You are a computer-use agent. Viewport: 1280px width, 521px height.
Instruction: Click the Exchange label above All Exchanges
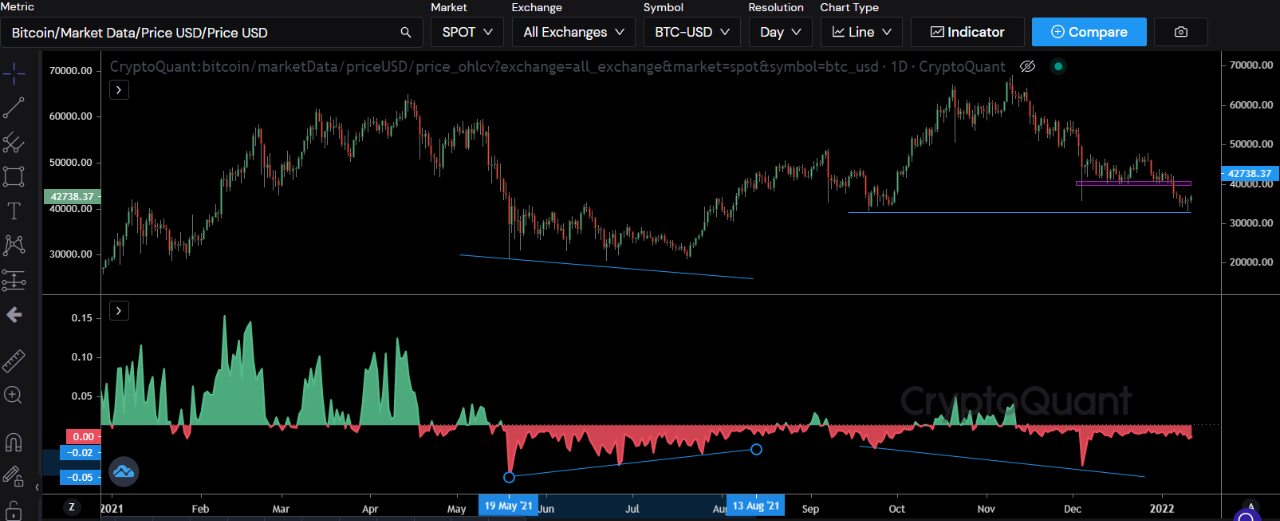(x=537, y=7)
